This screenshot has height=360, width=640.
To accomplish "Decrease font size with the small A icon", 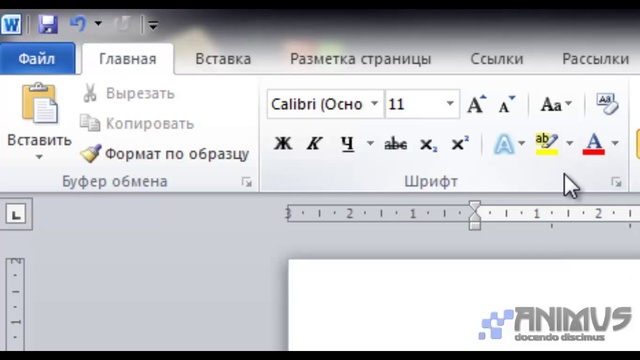I will tap(507, 104).
